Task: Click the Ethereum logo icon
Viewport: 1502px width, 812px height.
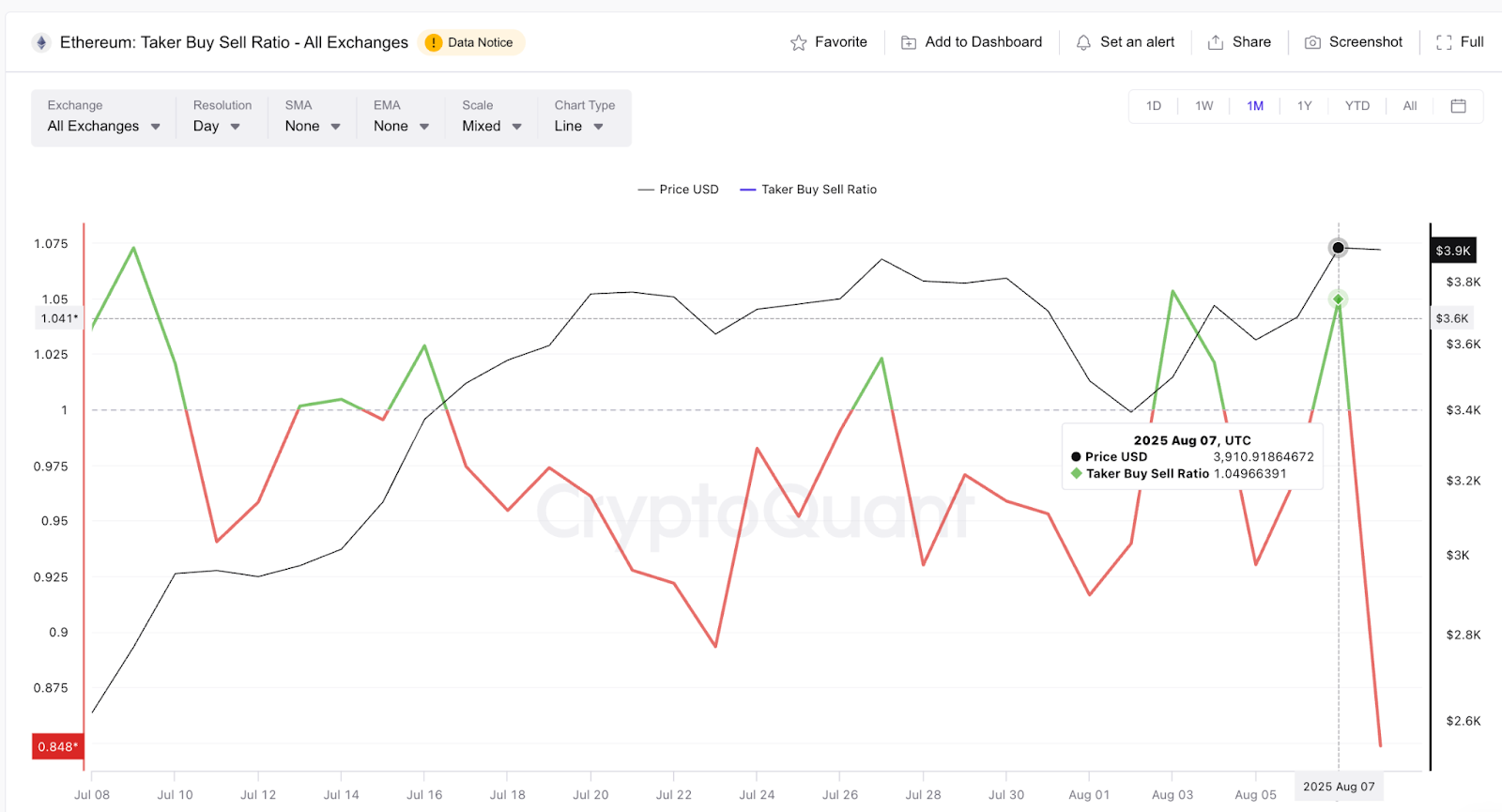Action: point(40,42)
